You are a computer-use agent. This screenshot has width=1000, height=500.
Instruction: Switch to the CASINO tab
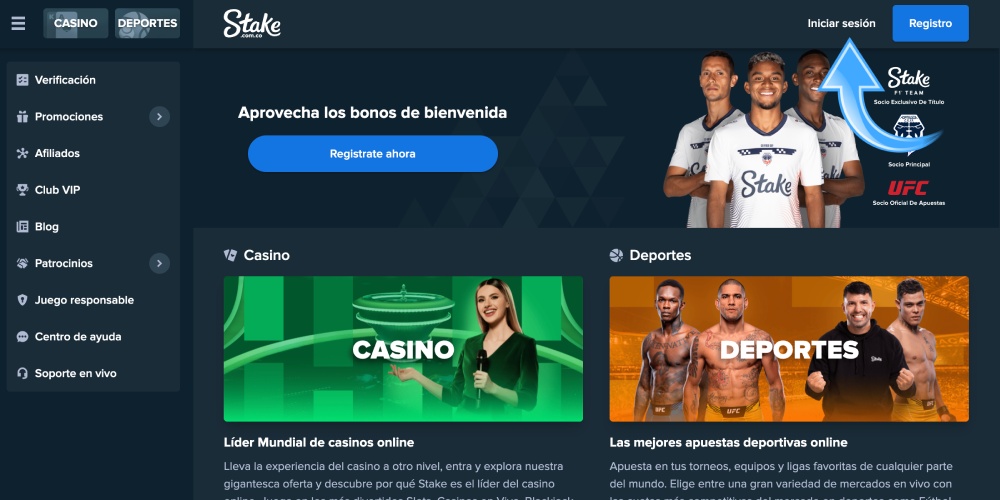click(75, 24)
